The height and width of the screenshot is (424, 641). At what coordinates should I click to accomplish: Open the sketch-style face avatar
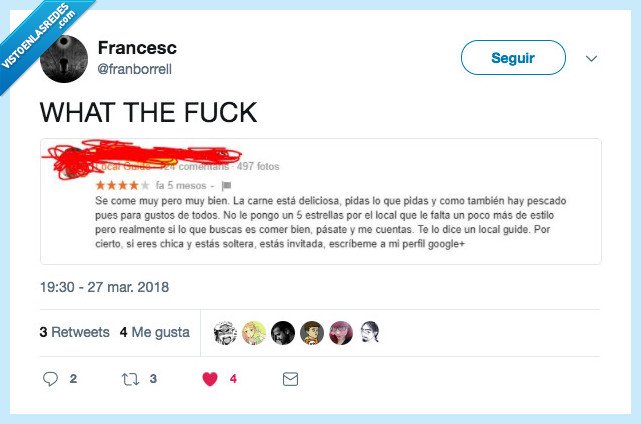pyautogui.click(x=370, y=333)
